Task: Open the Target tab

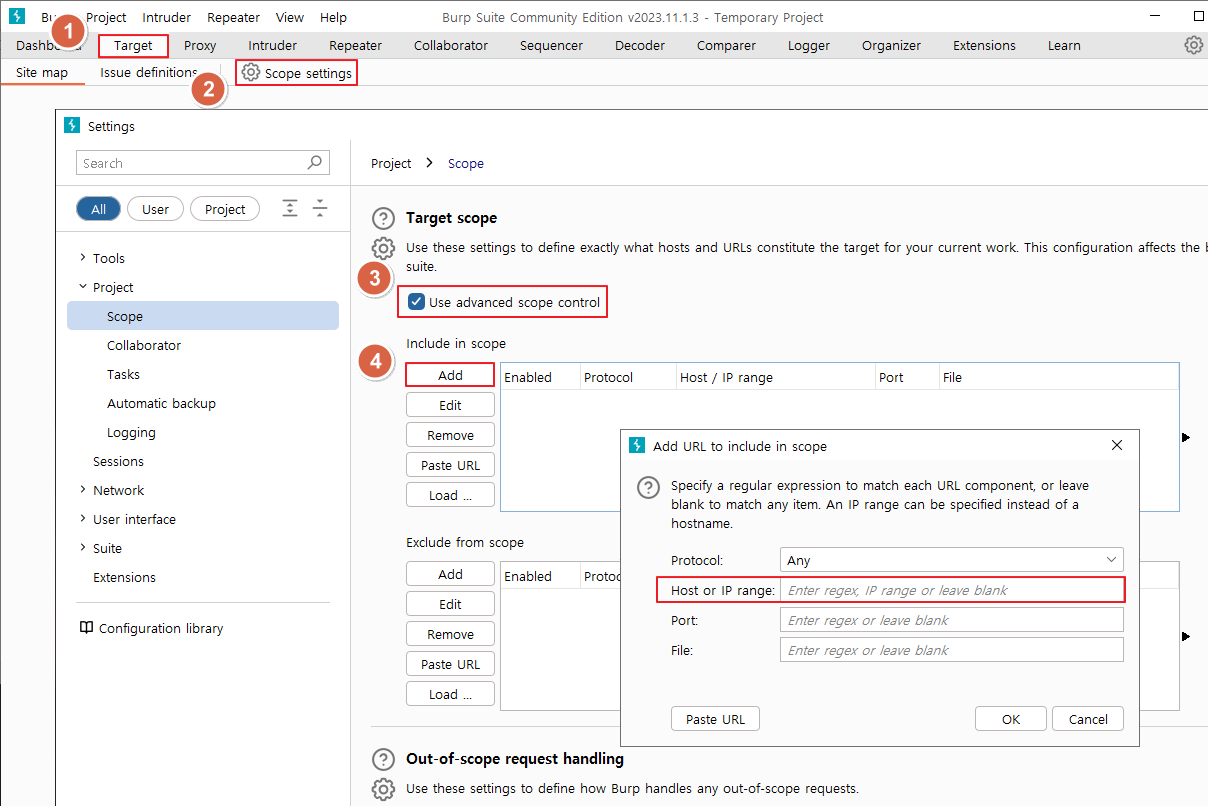Action: pyautogui.click(x=133, y=45)
